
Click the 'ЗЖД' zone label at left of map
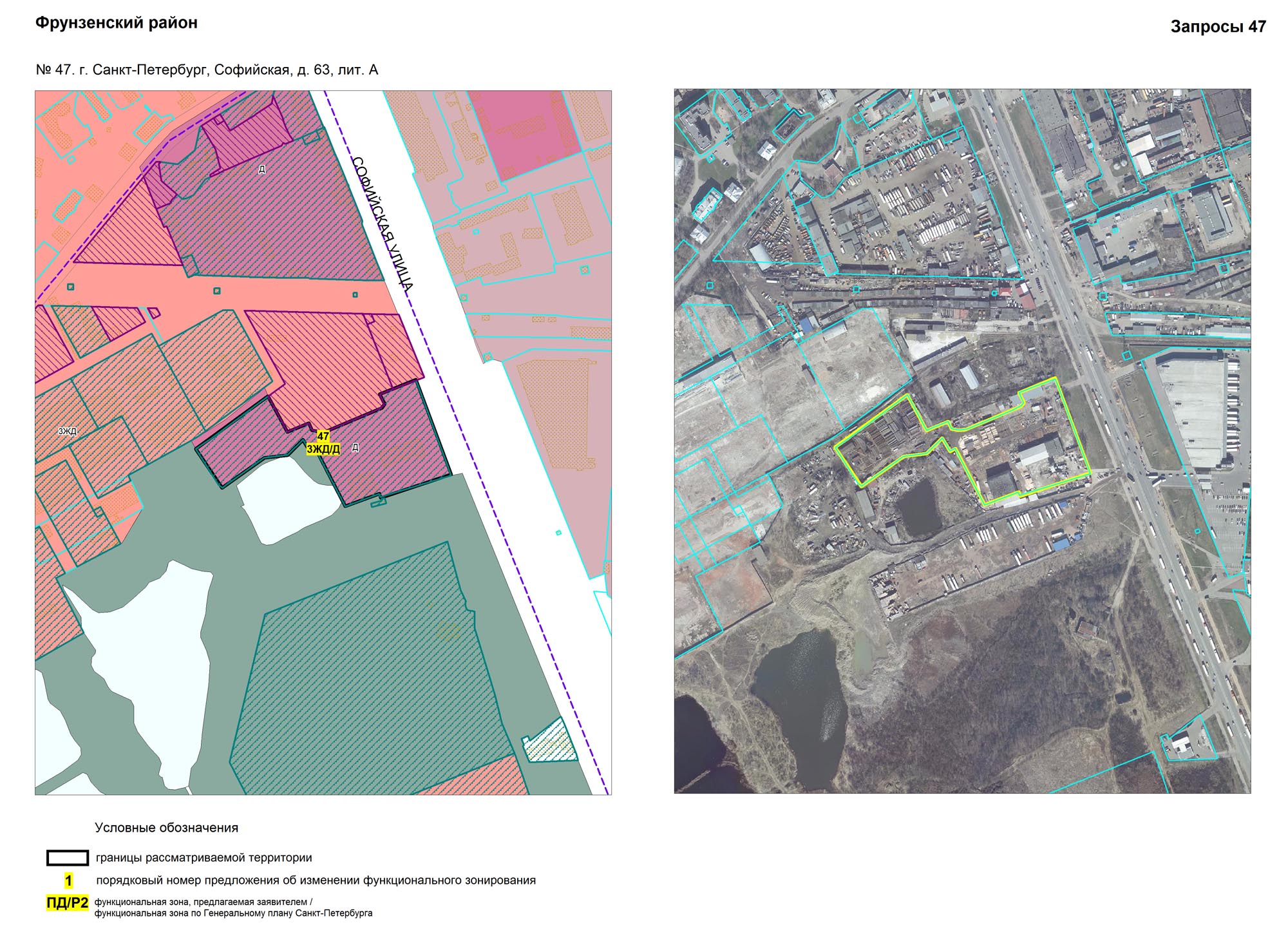coord(67,431)
